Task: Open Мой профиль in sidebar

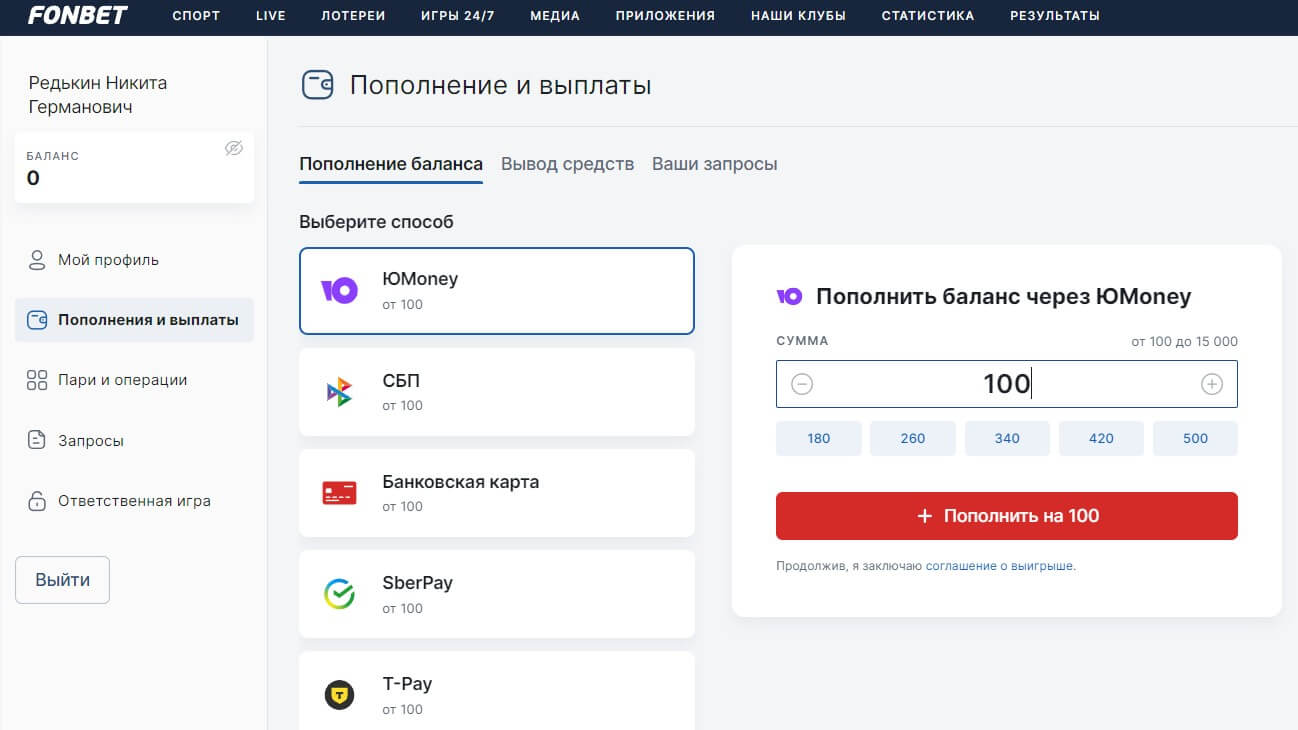Action: coord(134,260)
